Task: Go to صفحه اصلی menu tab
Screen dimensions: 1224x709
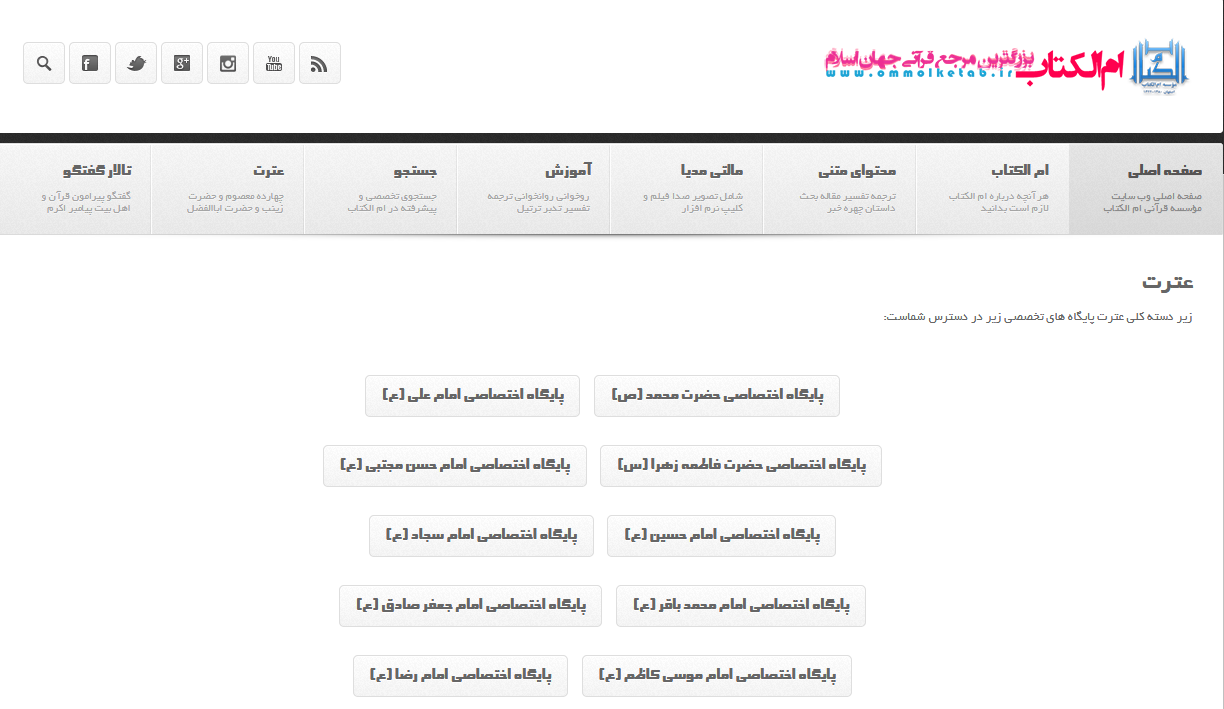Action: (x=1146, y=189)
